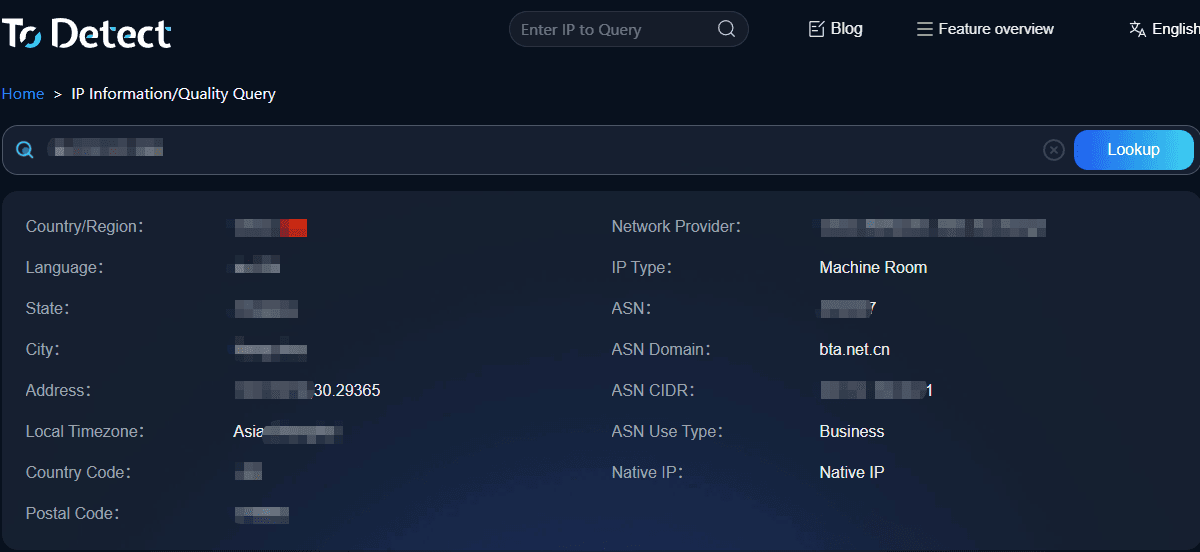Focus the header 'Enter IP to Query' field
This screenshot has height=552, width=1200.
tap(615, 29)
